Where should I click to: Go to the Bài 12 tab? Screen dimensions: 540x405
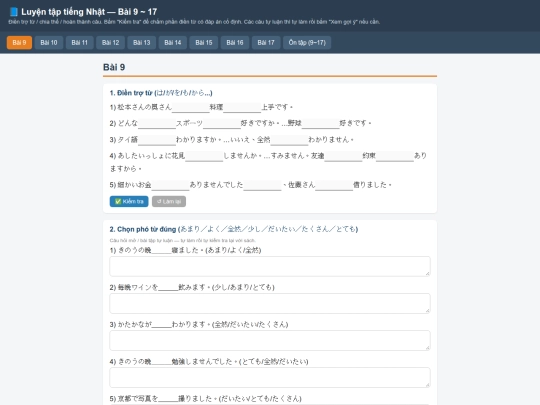[111, 43]
